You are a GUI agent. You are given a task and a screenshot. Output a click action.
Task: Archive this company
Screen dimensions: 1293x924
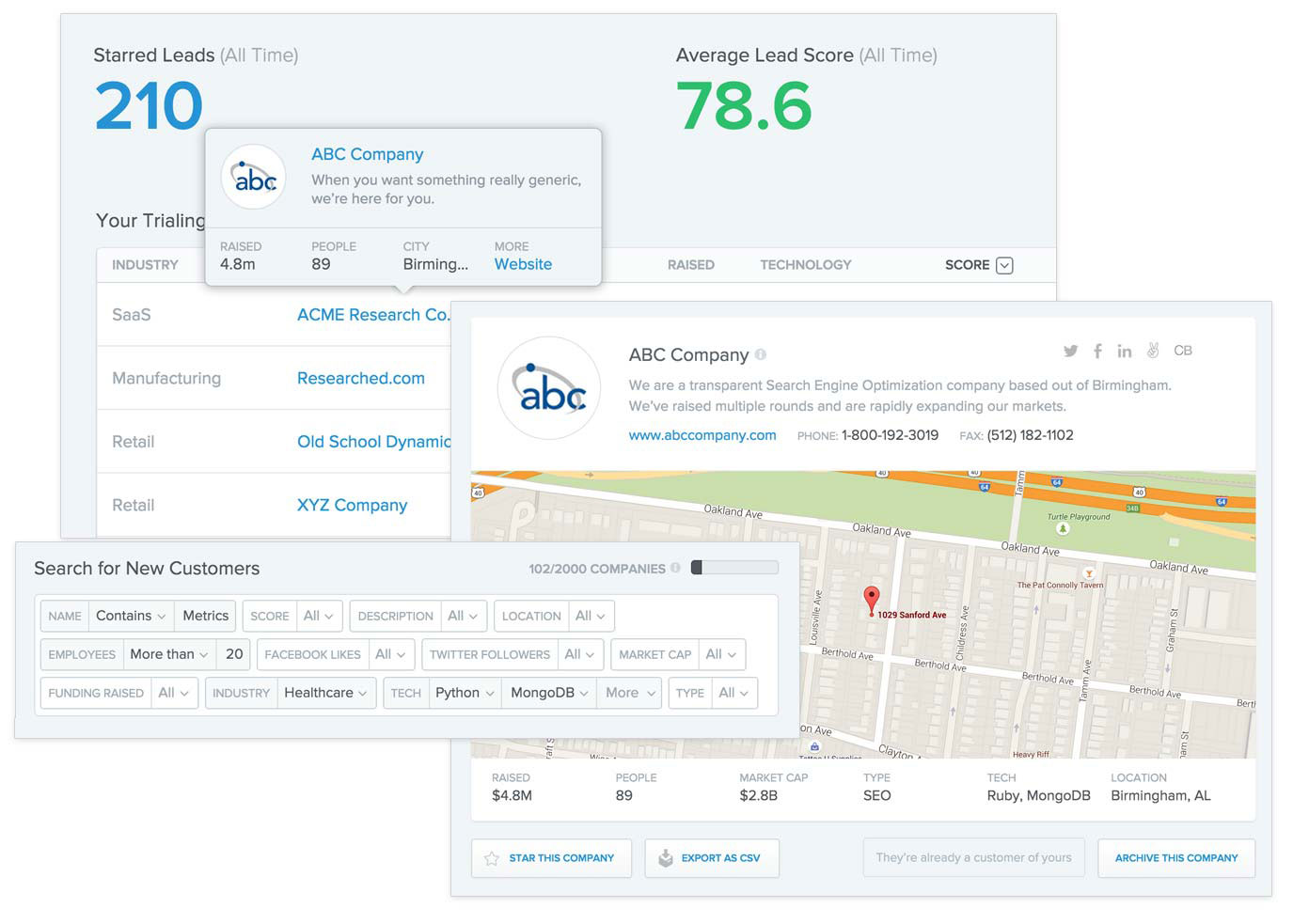(1175, 858)
